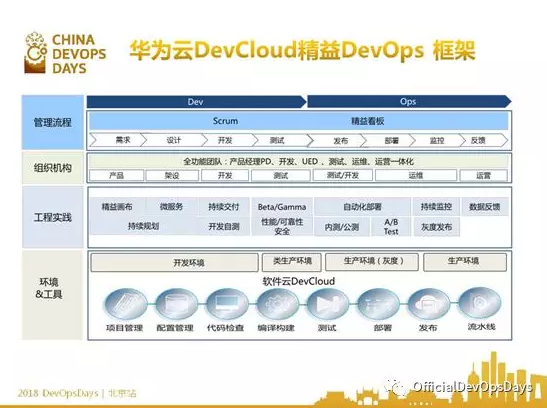The image size is (547, 408).
Task: Select the 代码检查 monitor icon
Action: (x=227, y=304)
